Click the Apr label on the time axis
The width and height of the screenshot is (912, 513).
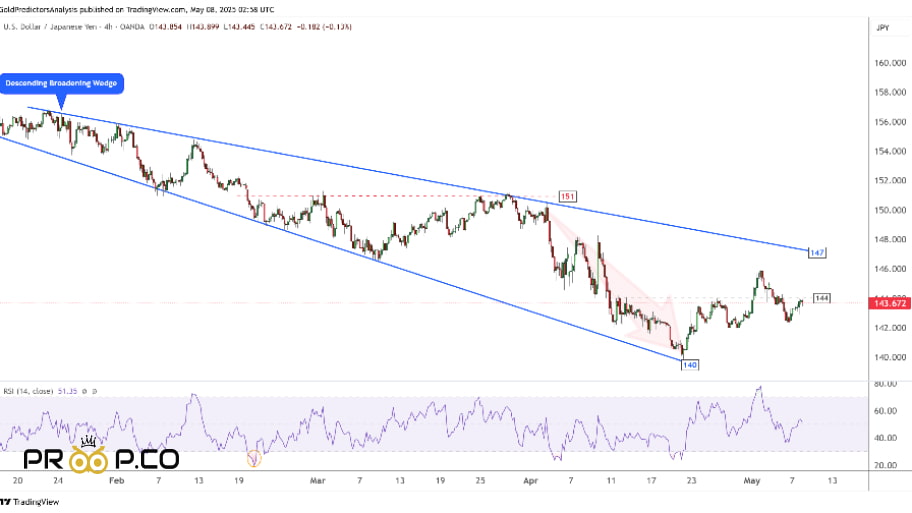tap(530, 480)
